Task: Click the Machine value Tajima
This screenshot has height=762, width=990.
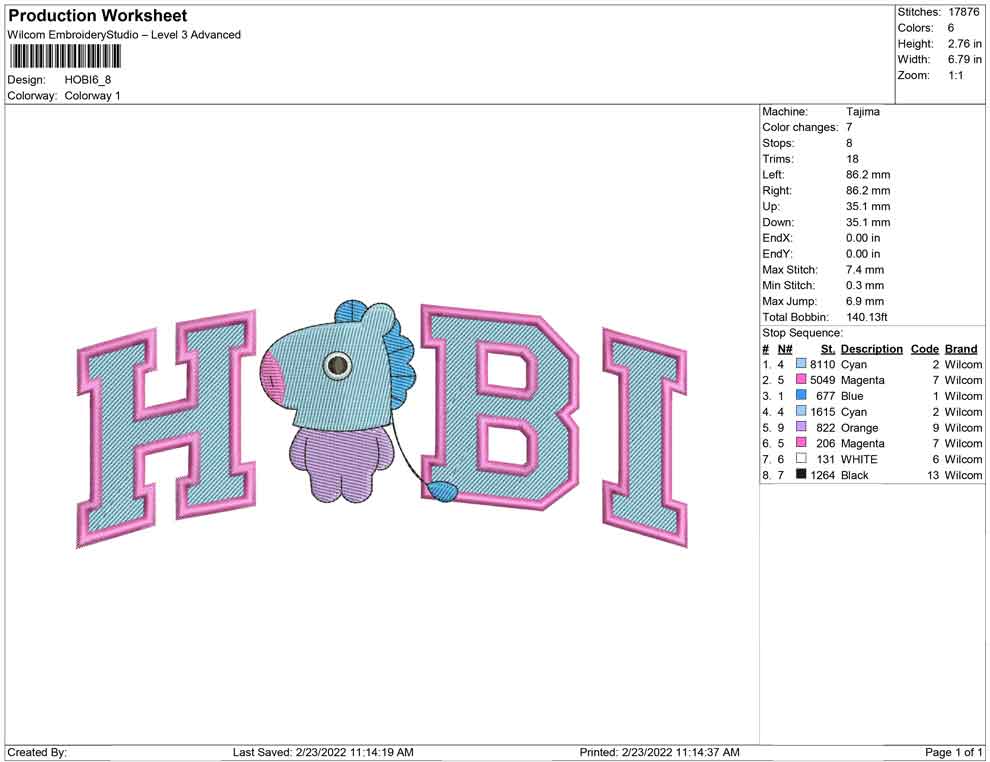Action: (862, 112)
